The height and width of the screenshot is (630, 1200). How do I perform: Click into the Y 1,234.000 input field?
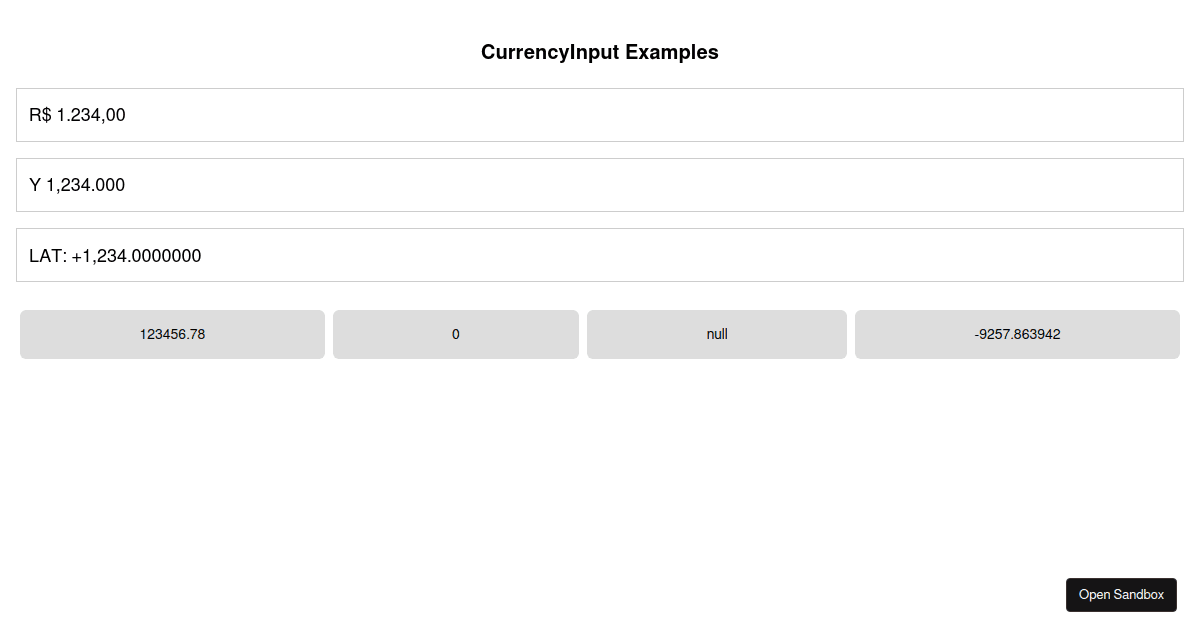(600, 185)
